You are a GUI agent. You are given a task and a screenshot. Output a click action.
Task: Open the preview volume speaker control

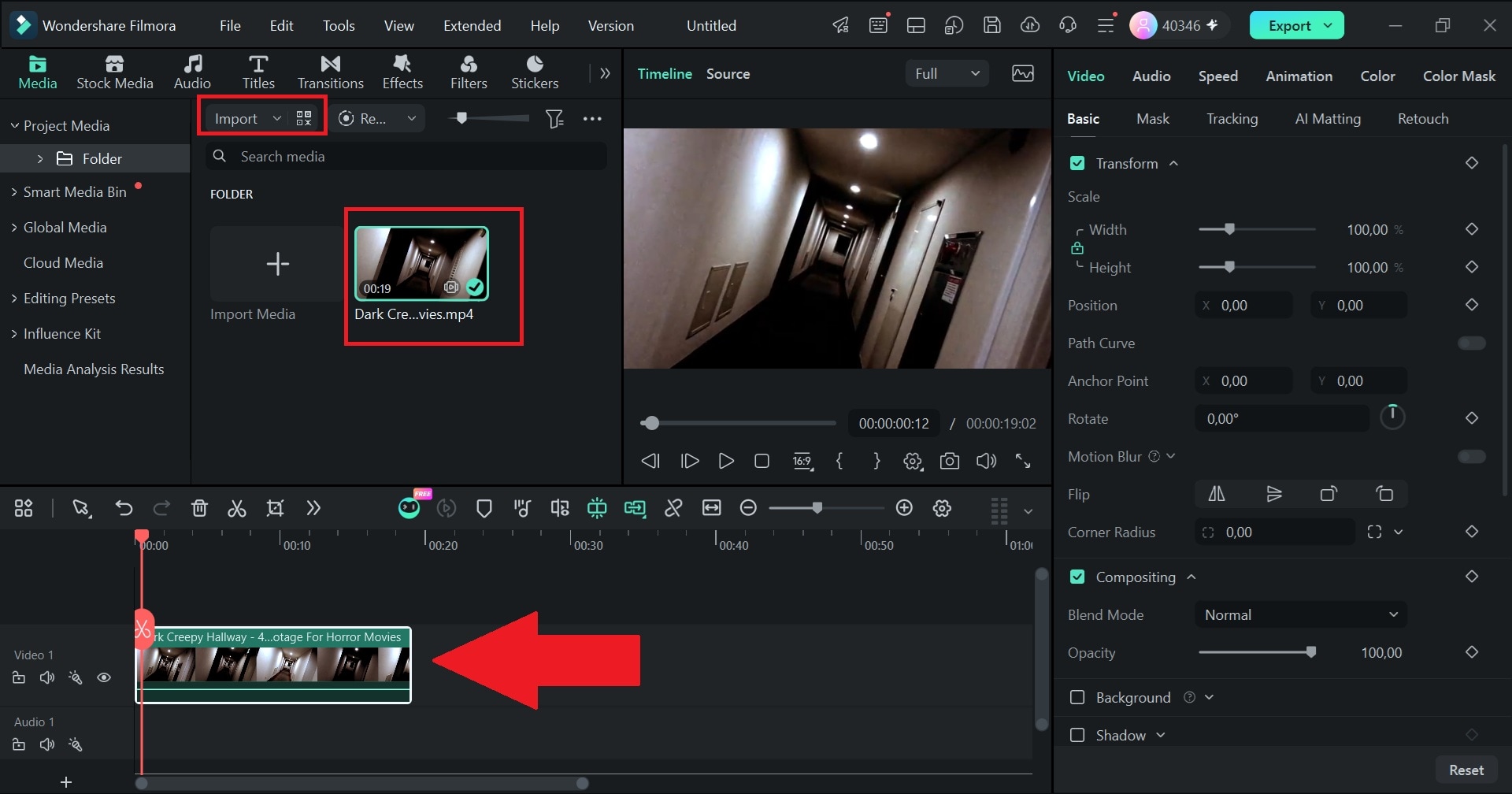986,461
